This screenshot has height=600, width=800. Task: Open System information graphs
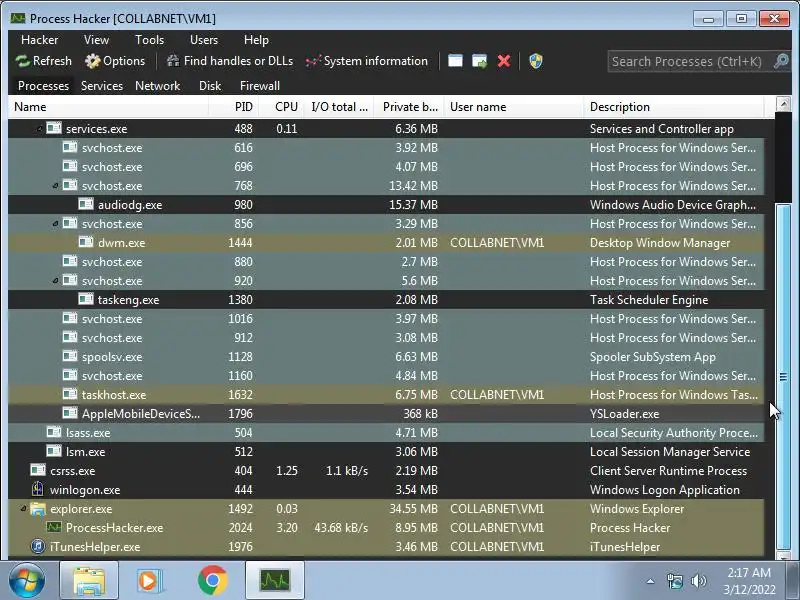click(x=367, y=61)
